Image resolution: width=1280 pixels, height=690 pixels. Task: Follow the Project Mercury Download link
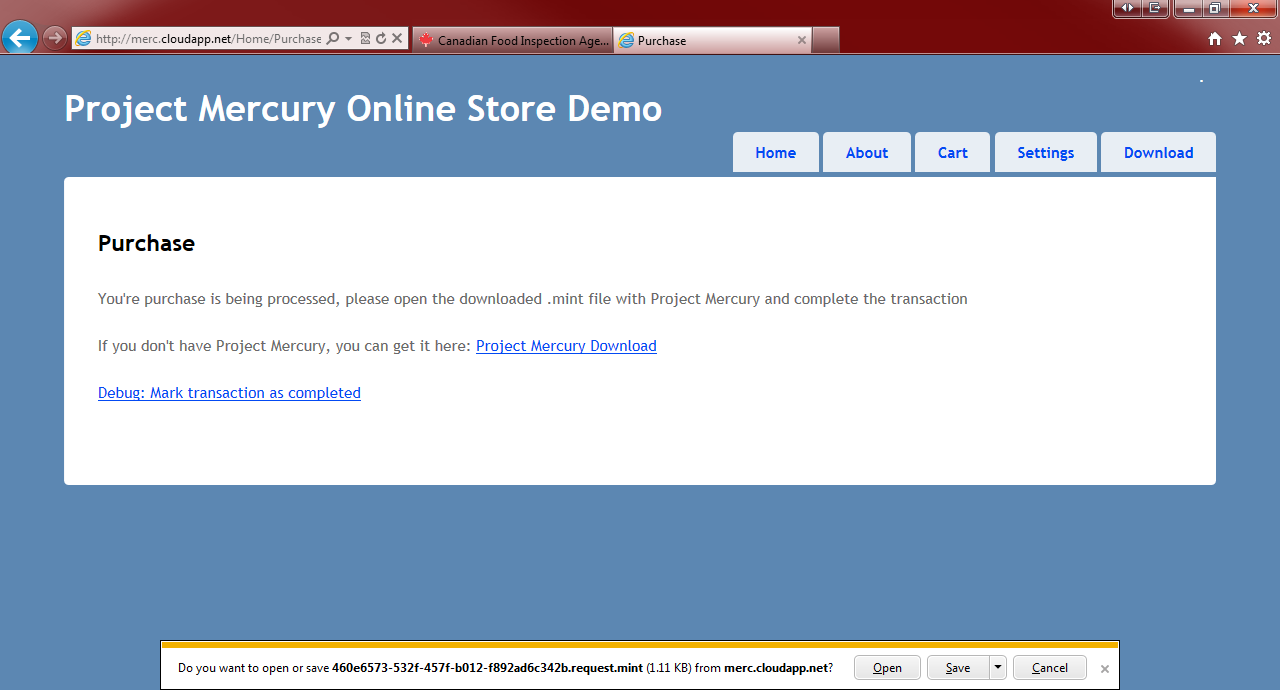[x=566, y=346]
